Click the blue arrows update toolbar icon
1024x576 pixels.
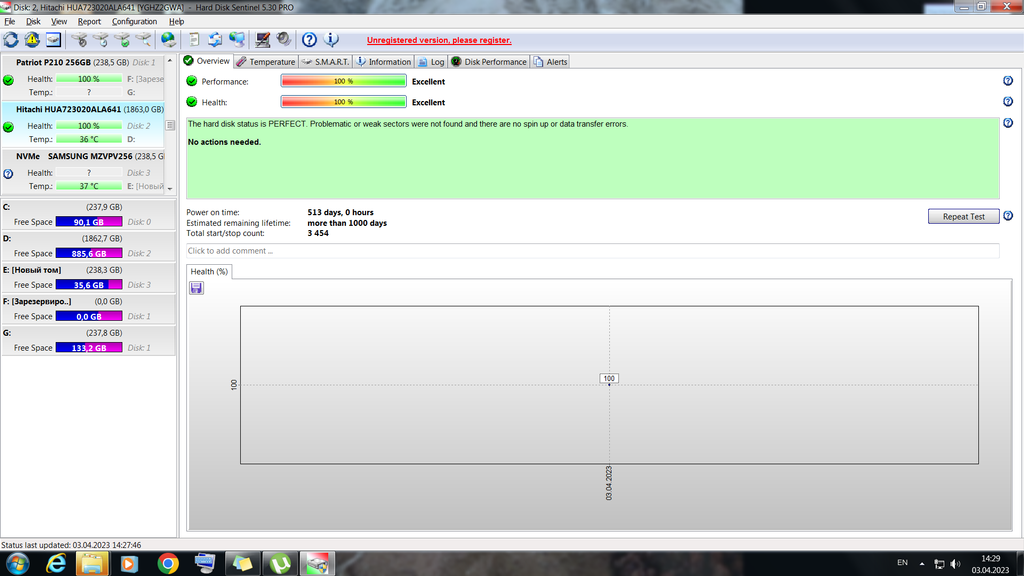[x=215, y=40]
